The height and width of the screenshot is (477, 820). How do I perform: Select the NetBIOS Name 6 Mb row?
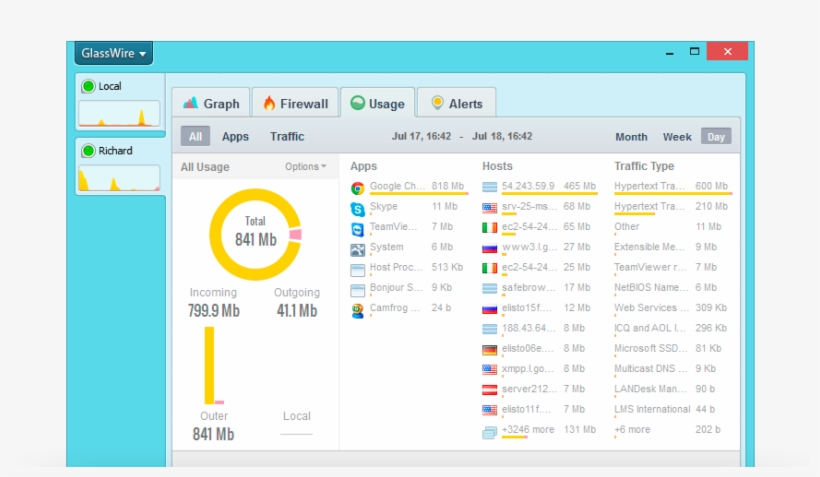[x=671, y=289]
